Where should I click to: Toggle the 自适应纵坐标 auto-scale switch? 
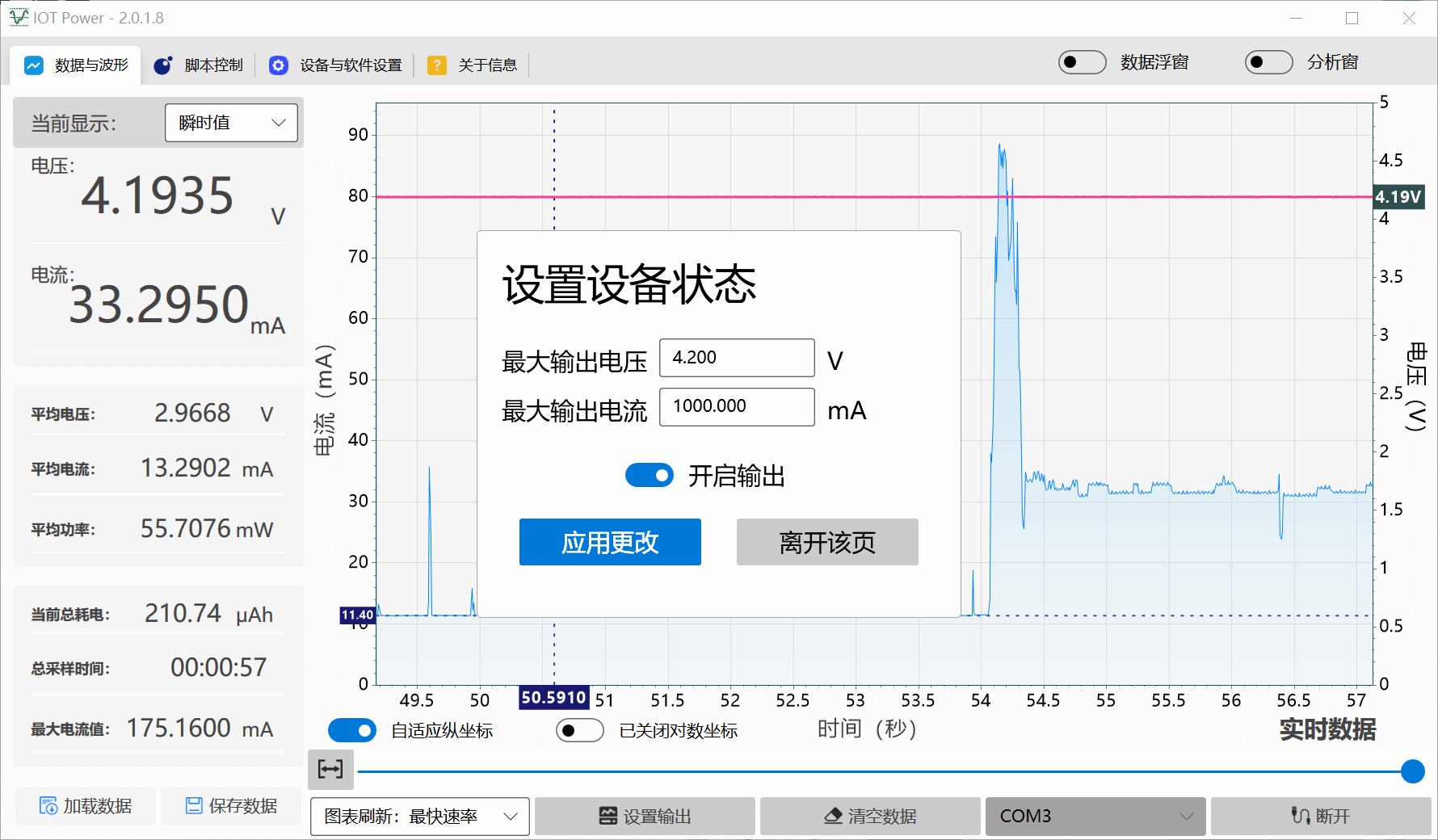352,731
